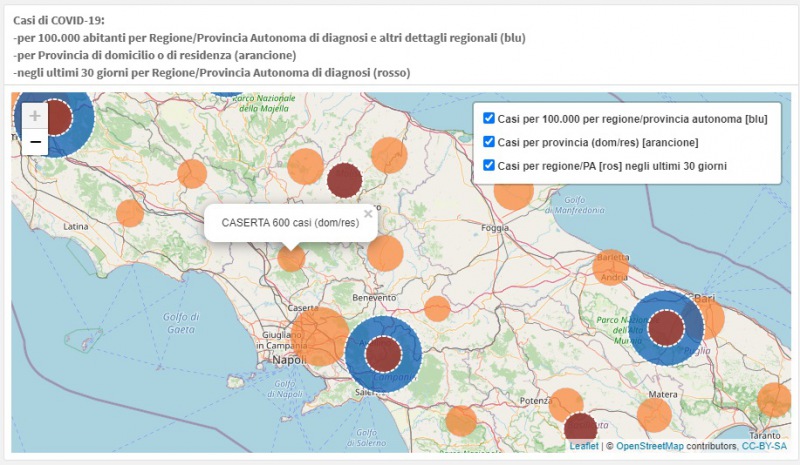Open the OpenStreetMap attribution link
Viewport: 800px width, 465px height.
(649, 446)
